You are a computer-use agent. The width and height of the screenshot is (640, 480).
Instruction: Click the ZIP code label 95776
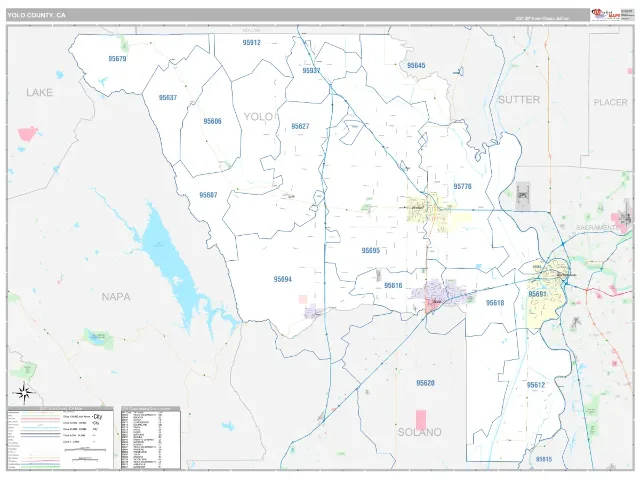[462, 187]
